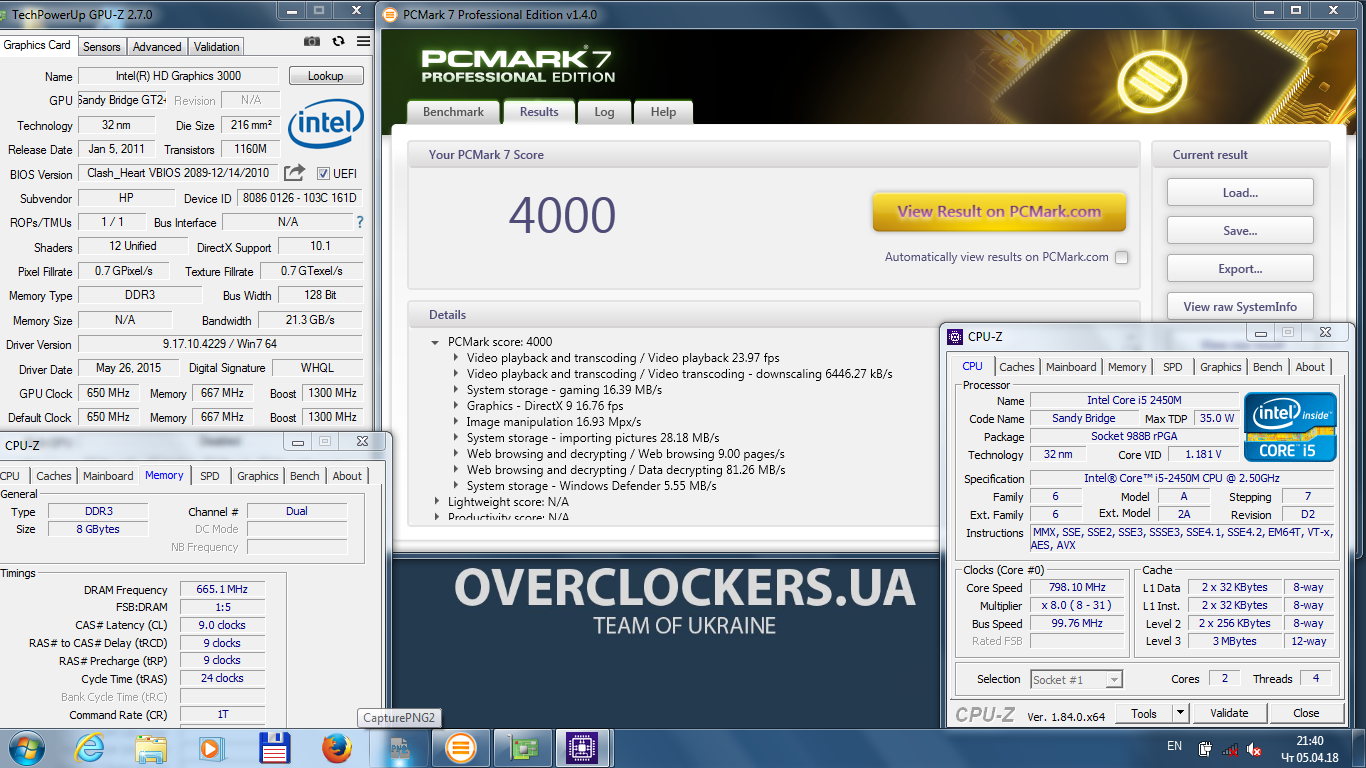1366x768 pixels.
Task: Open the Windows Start menu
Action: [26, 748]
